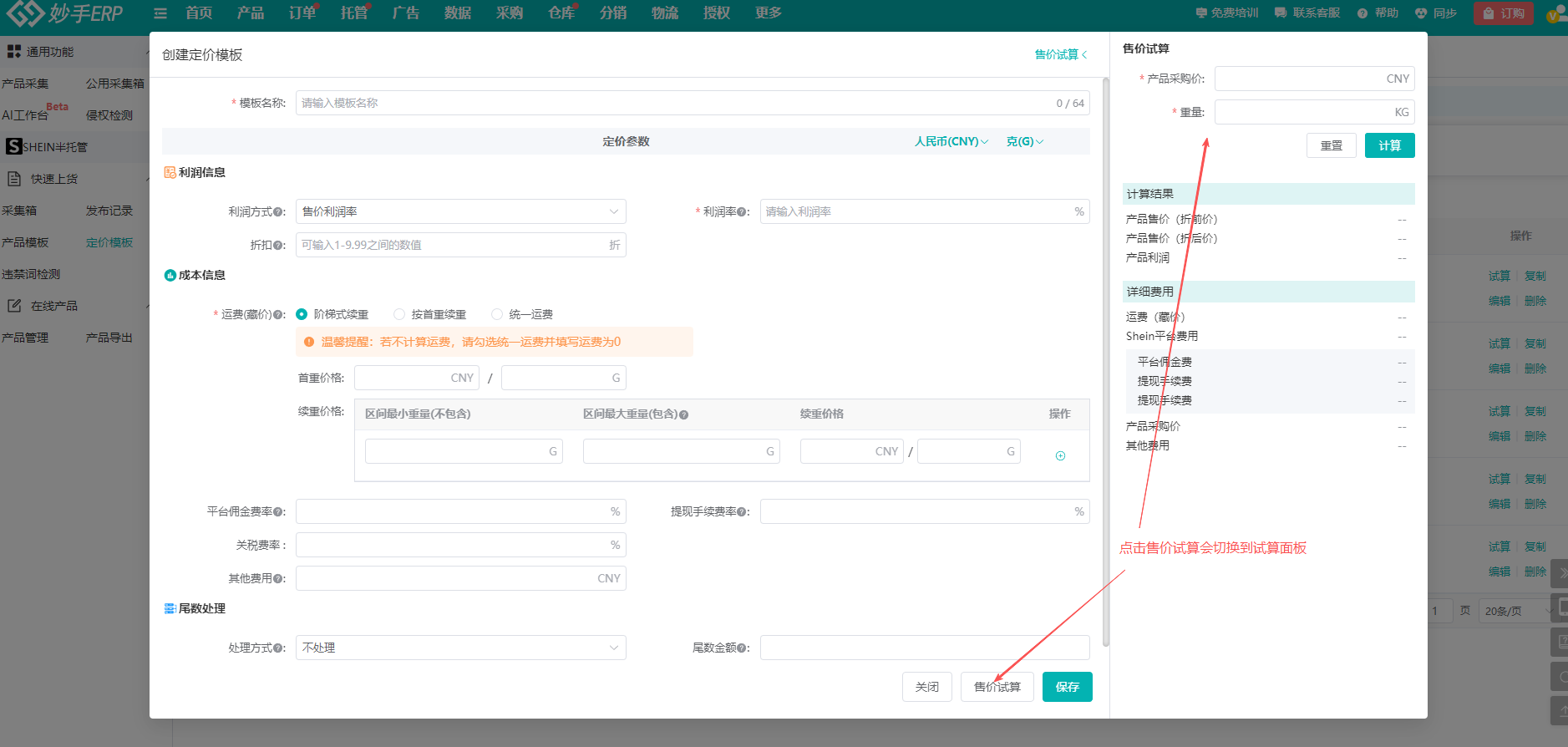The height and width of the screenshot is (747, 1568).
Task: Click the hamburger menu icon in top bar
Action: (x=160, y=13)
